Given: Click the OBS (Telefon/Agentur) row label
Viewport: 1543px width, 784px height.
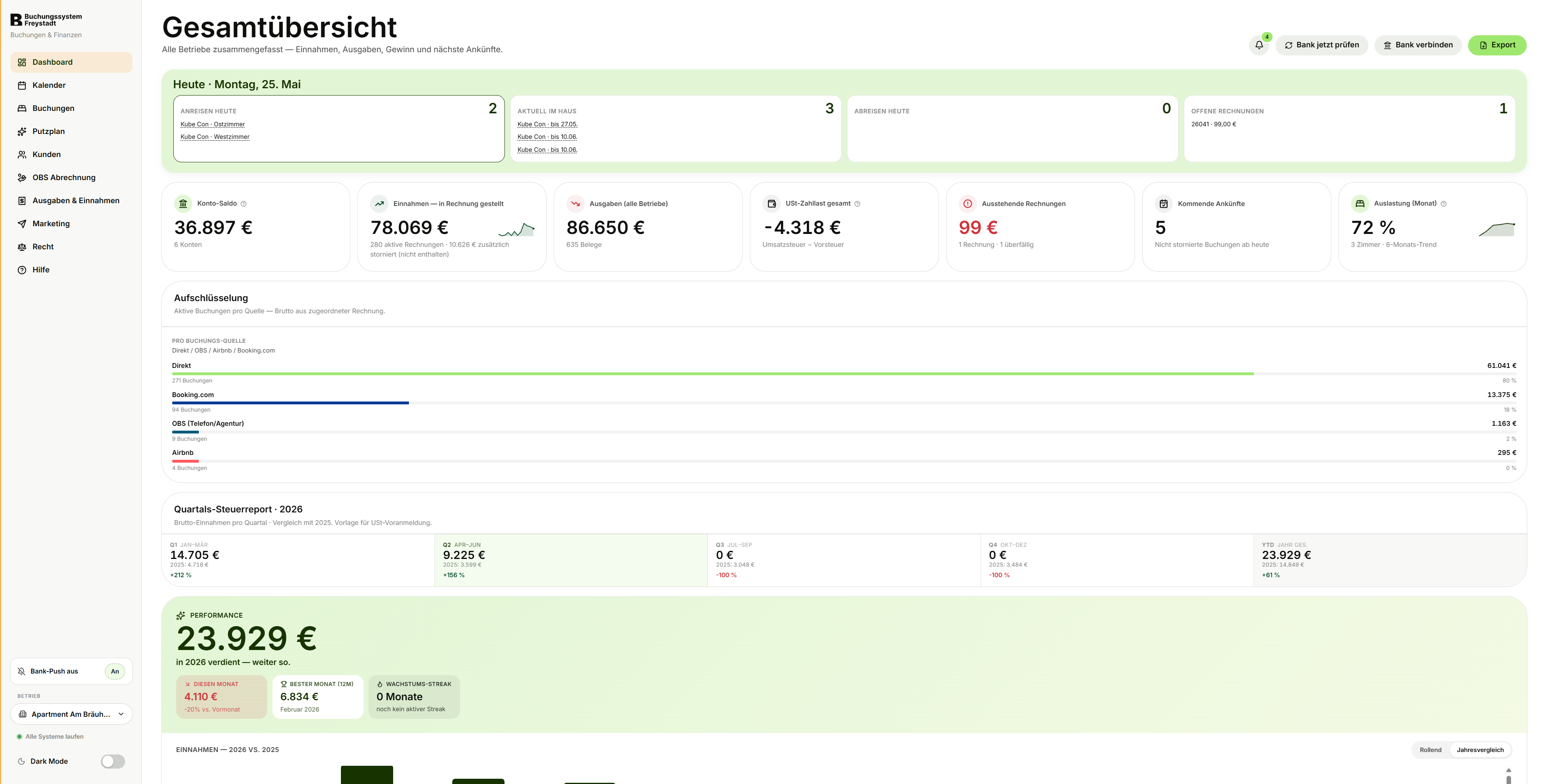Looking at the screenshot, I should click(x=208, y=424).
